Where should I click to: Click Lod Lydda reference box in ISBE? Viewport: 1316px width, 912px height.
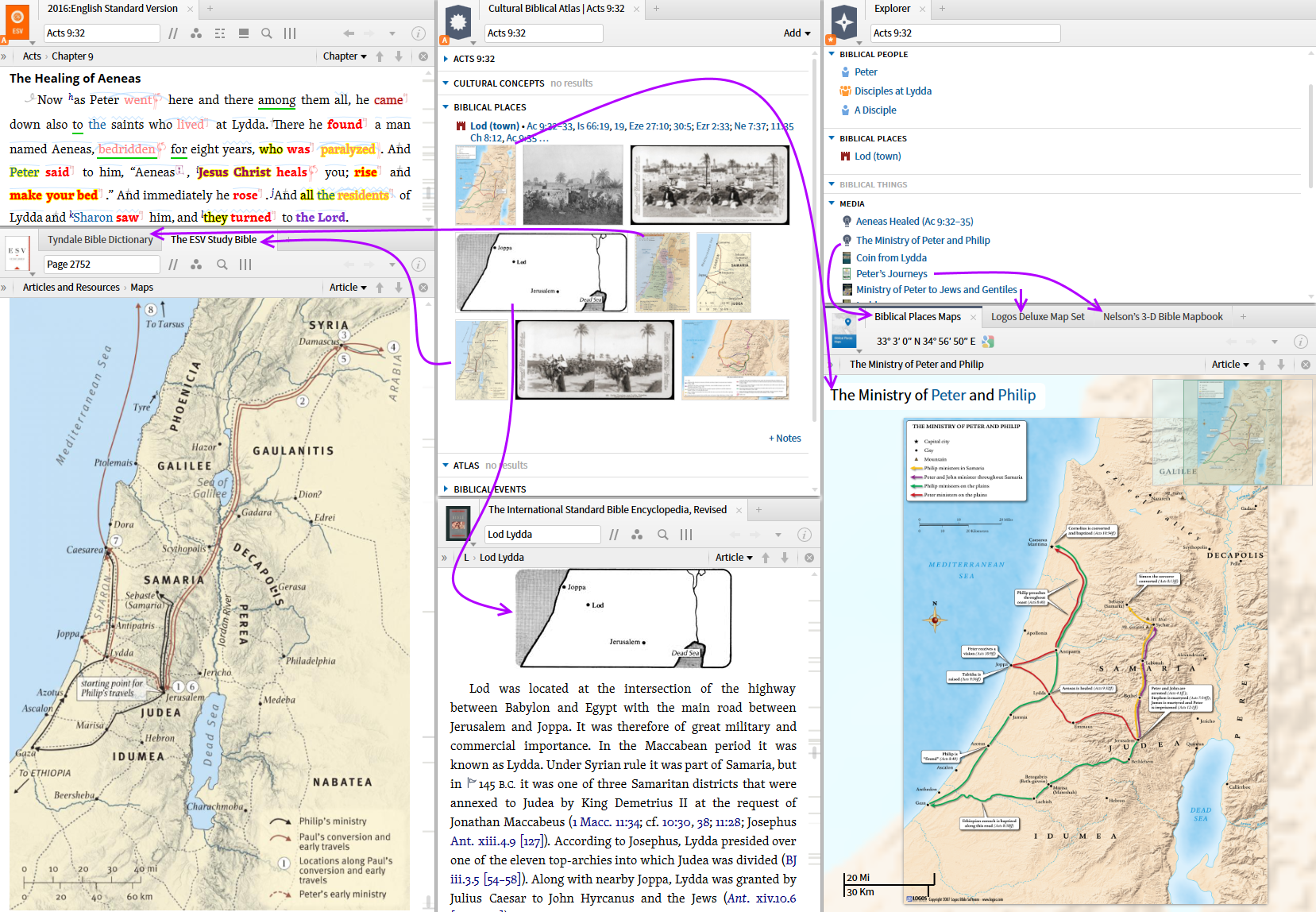click(542, 535)
